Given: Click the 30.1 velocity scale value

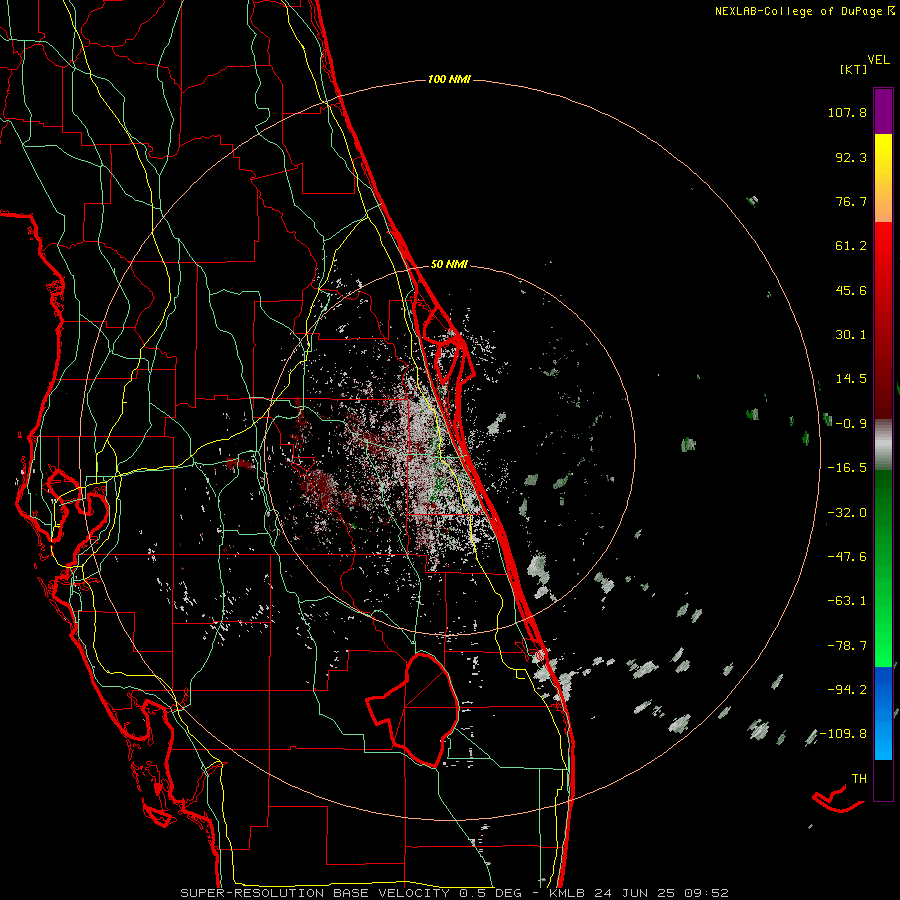Looking at the screenshot, I should click(851, 335).
